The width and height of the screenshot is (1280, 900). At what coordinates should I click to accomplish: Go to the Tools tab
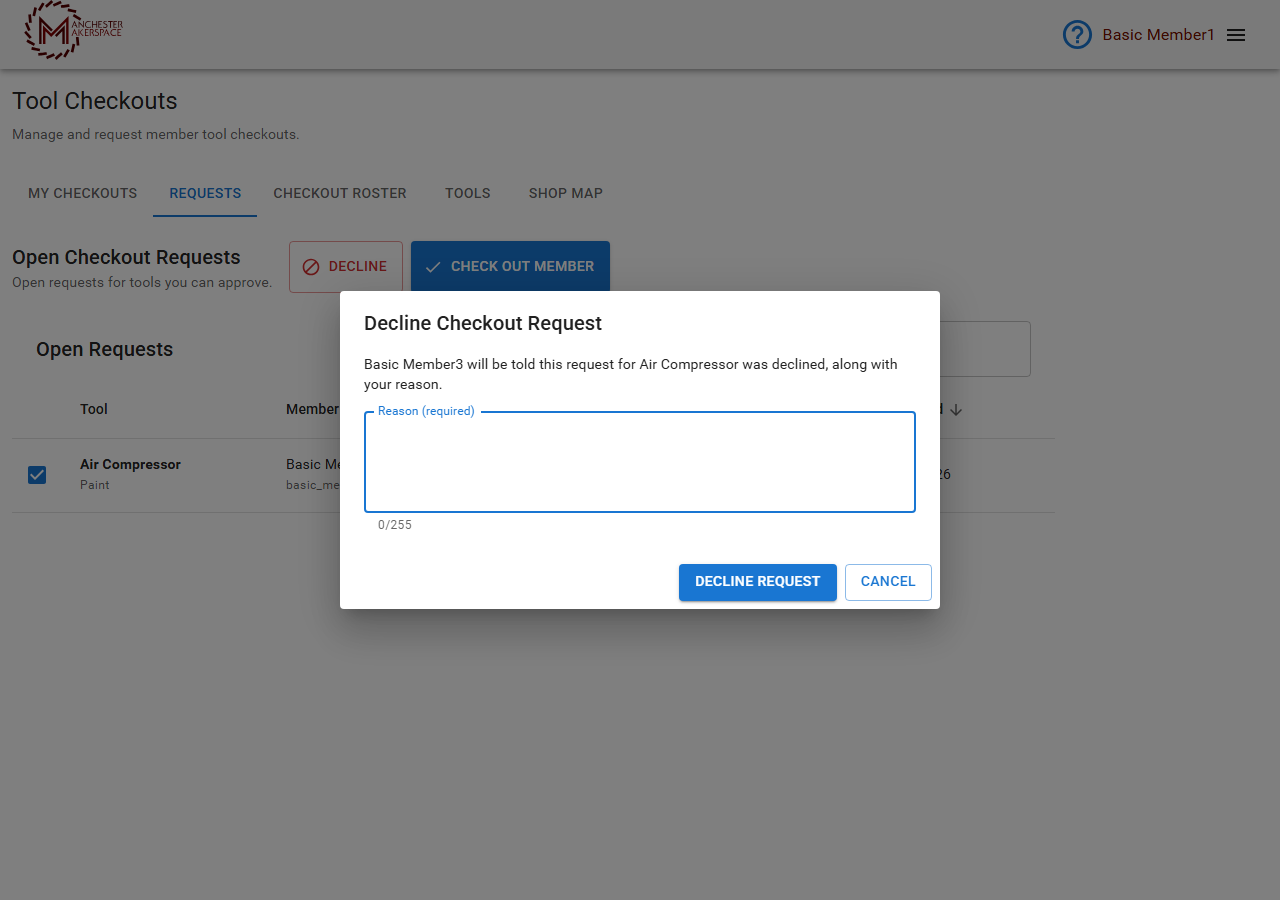[468, 193]
